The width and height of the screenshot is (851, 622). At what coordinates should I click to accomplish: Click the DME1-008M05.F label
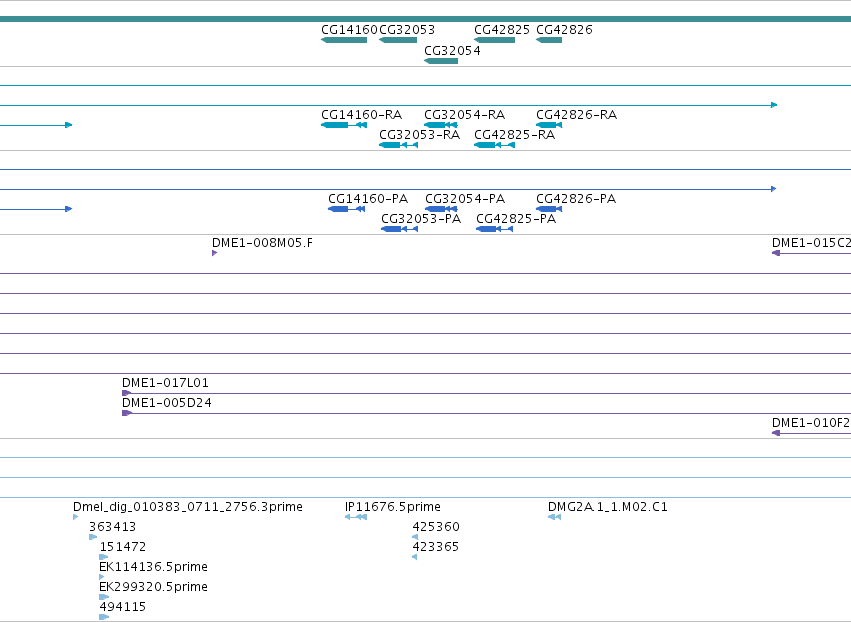[x=262, y=243]
